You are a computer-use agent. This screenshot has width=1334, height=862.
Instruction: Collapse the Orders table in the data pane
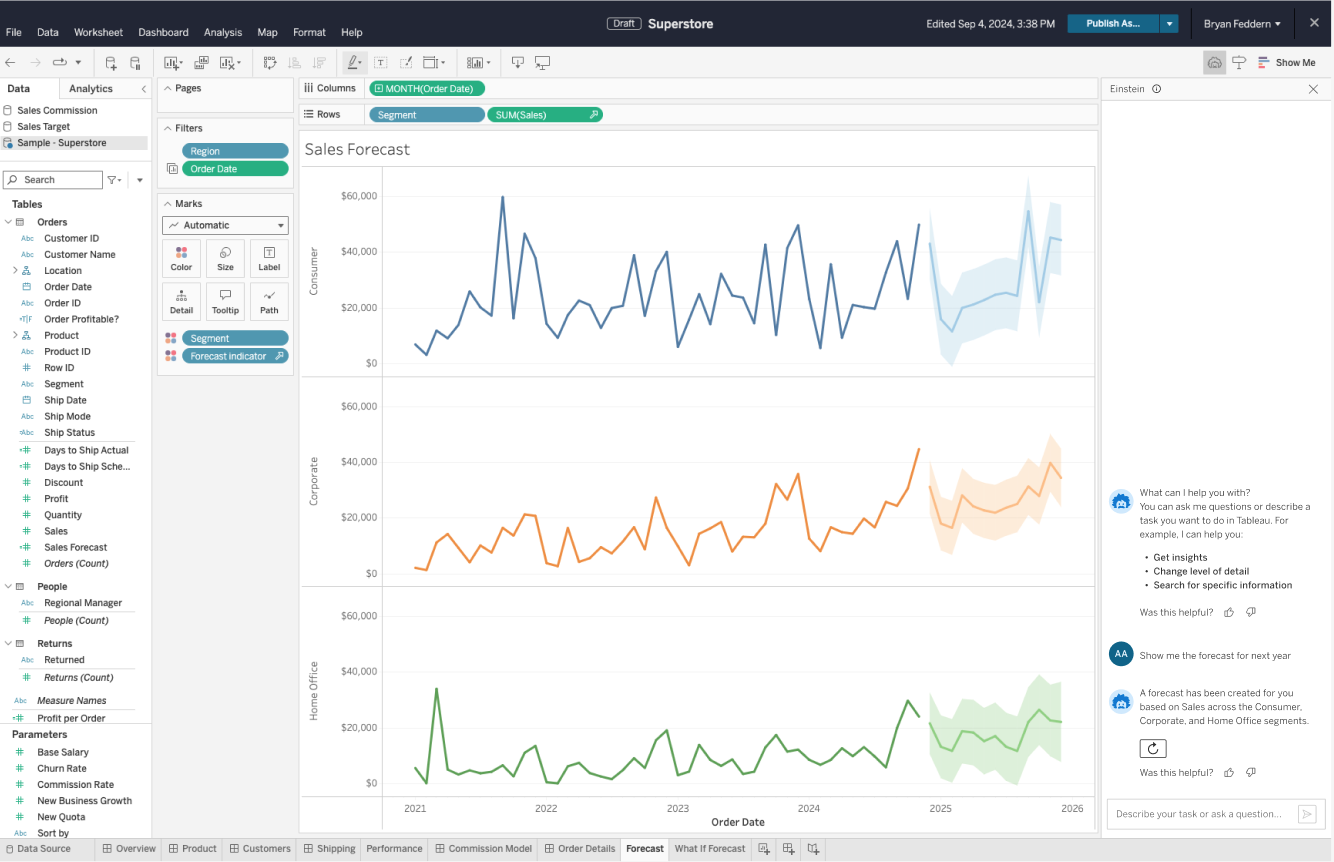(x=10, y=221)
